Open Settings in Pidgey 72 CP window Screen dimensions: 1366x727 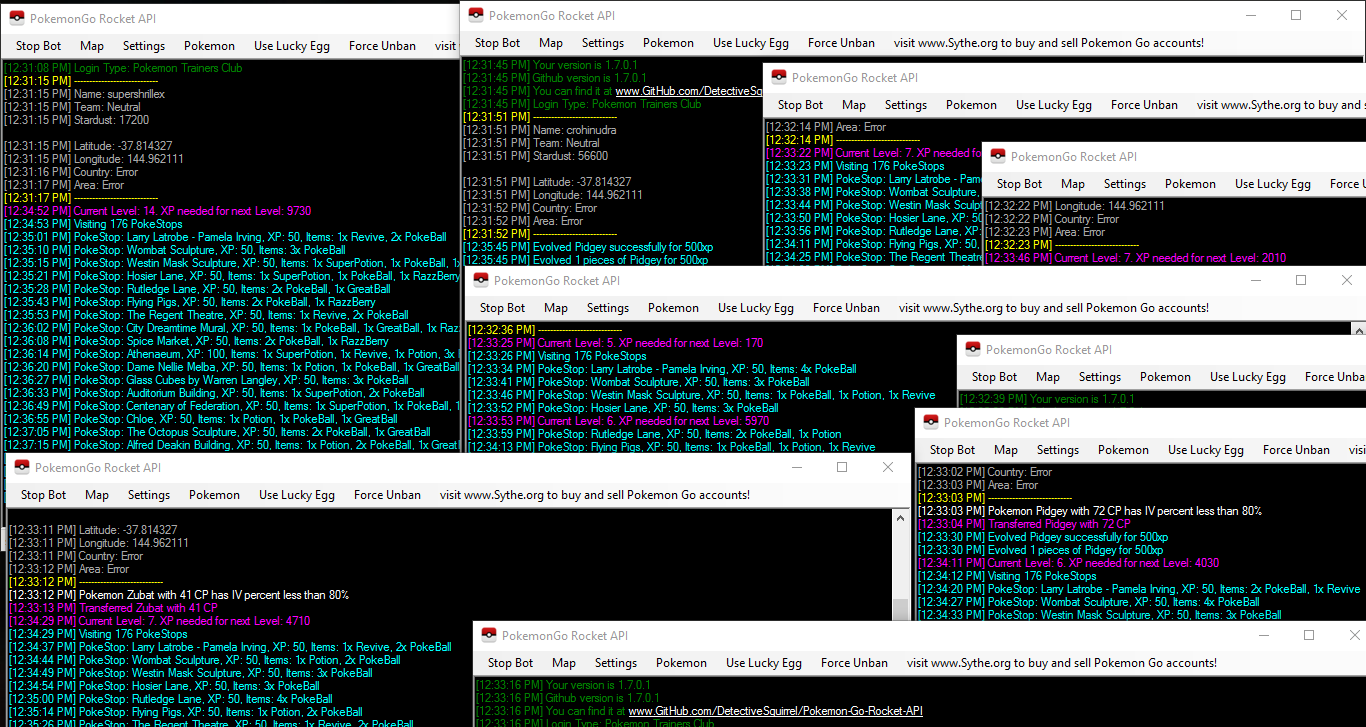[x=1058, y=450]
